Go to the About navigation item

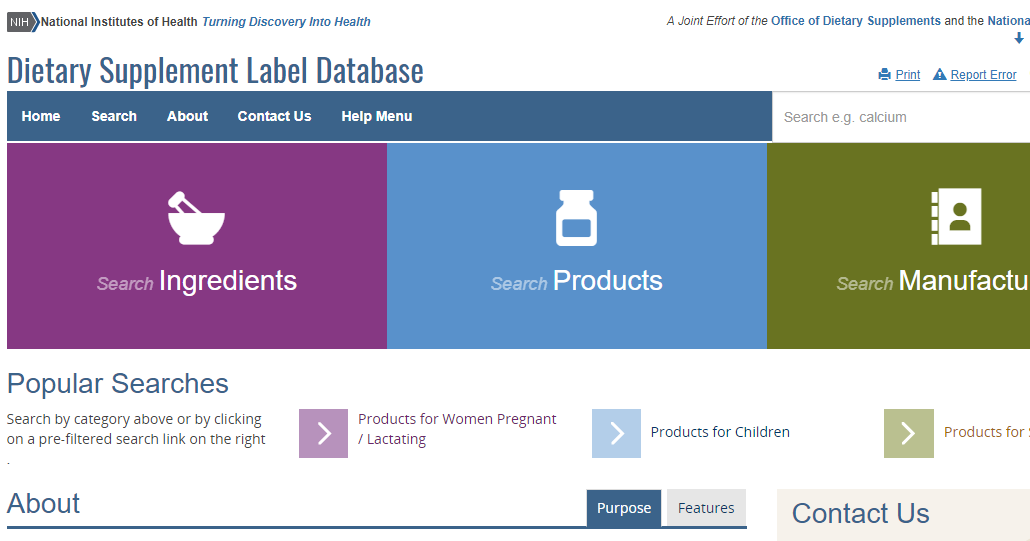click(x=188, y=116)
